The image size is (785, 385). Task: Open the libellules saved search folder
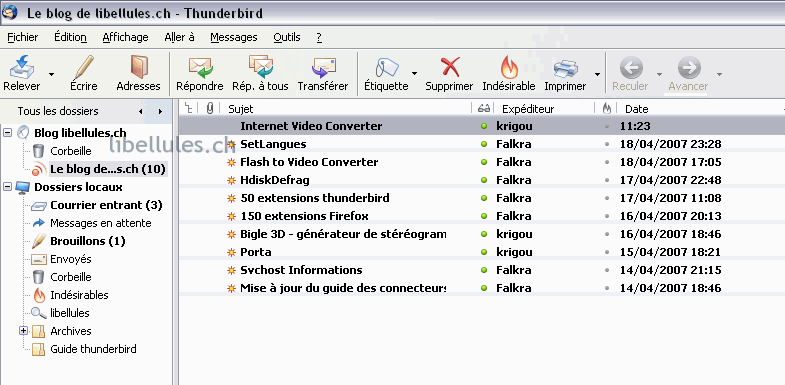point(70,313)
